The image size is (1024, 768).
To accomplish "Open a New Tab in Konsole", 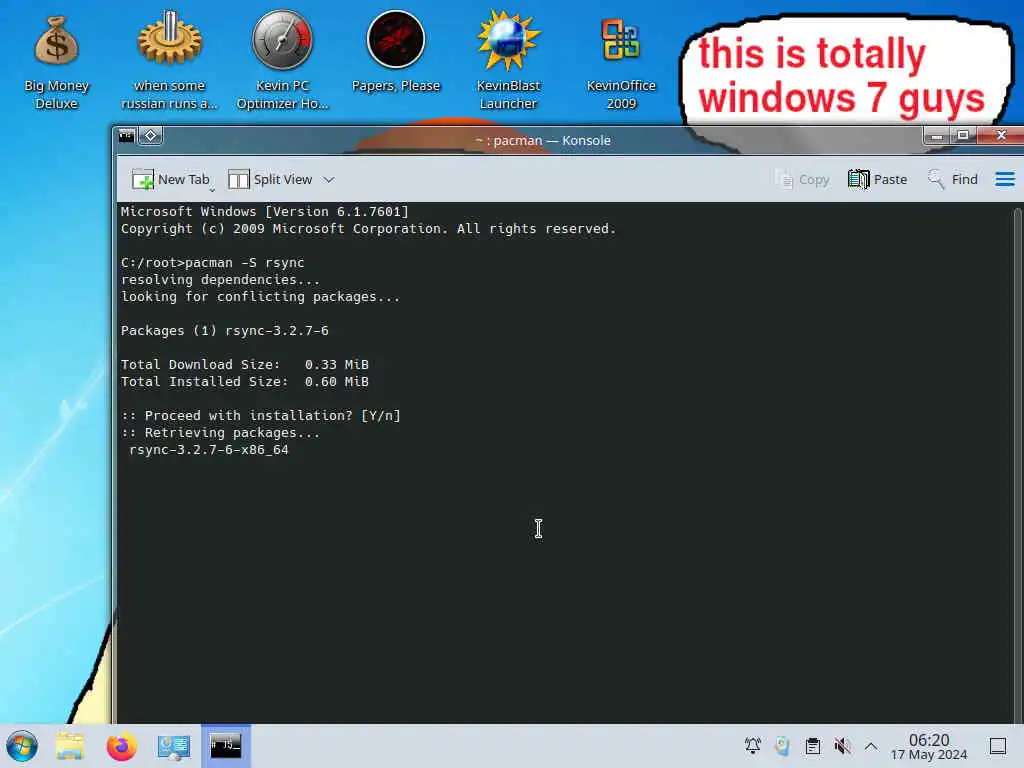I will point(170,179).
